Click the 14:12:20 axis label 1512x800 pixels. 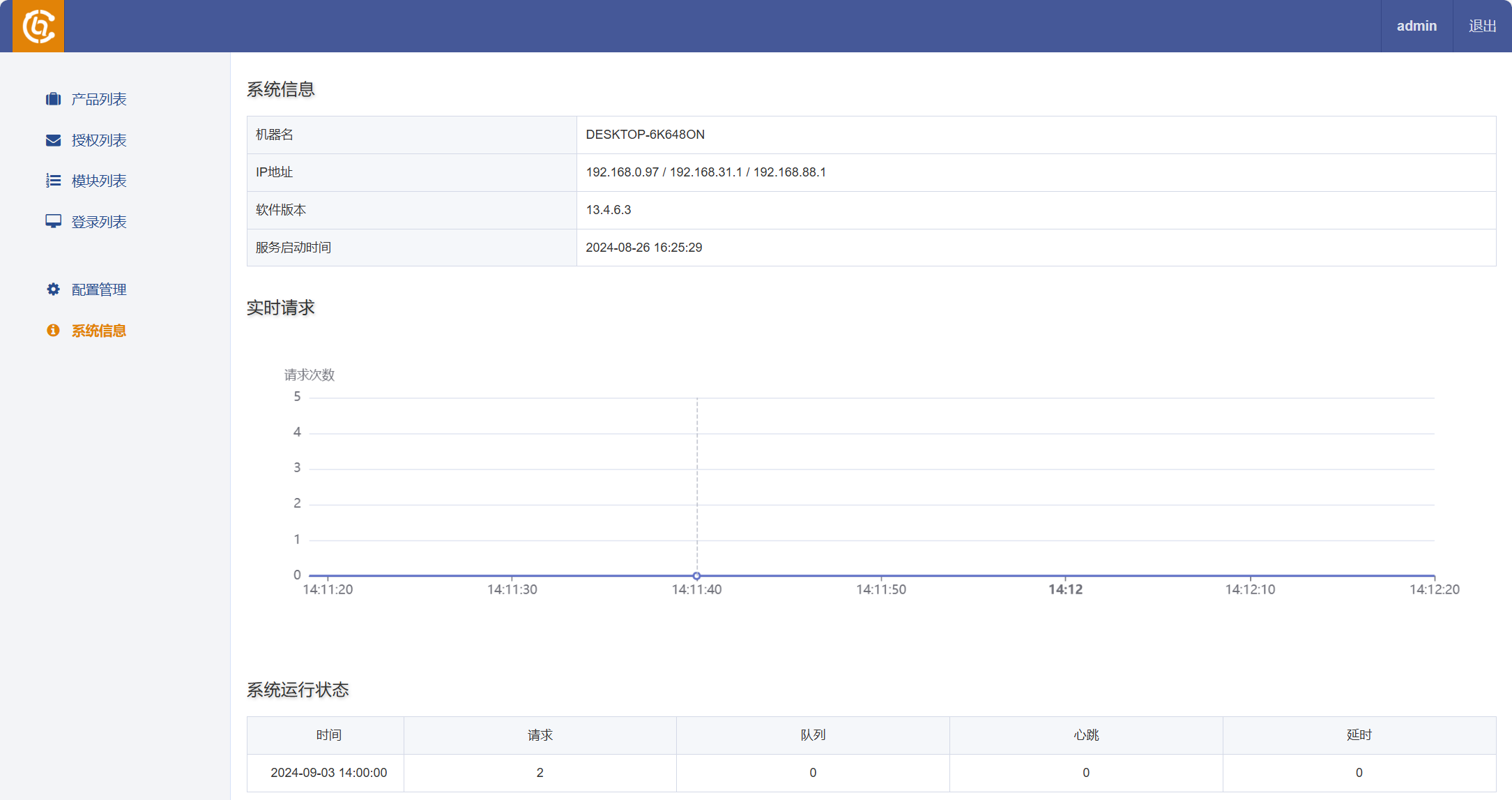pyautogui.click(x=1434, y=589)
